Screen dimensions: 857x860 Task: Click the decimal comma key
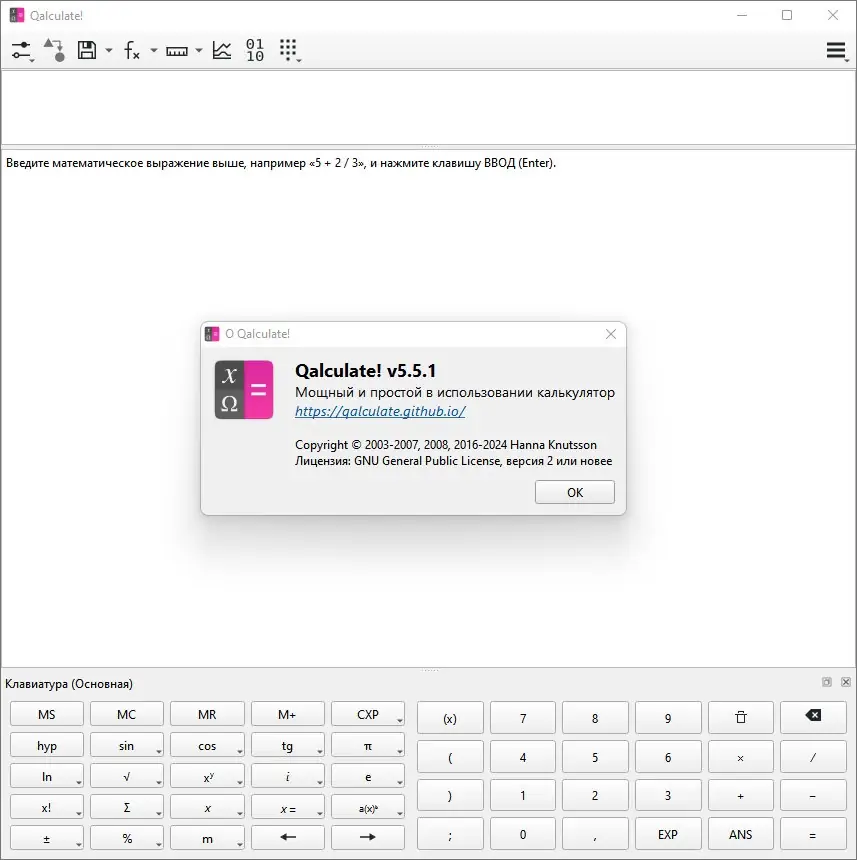(595, 834)
